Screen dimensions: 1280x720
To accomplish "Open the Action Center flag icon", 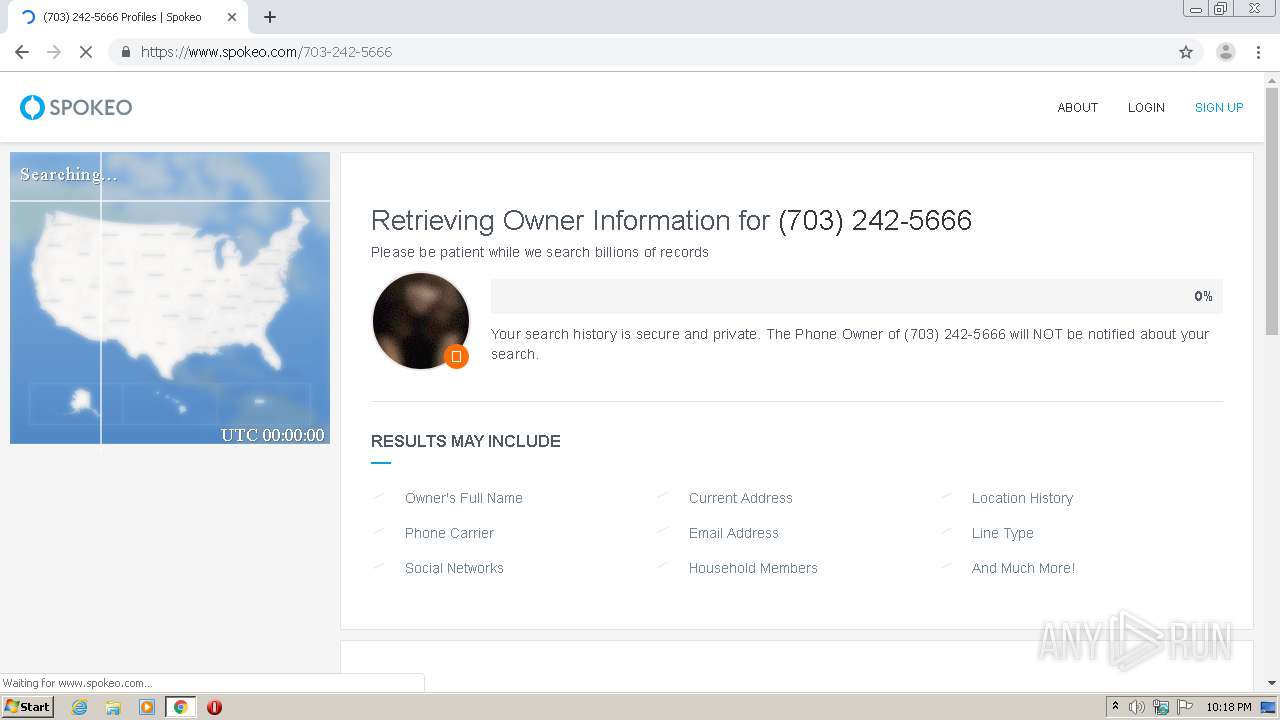I will tap(1185, 707).
